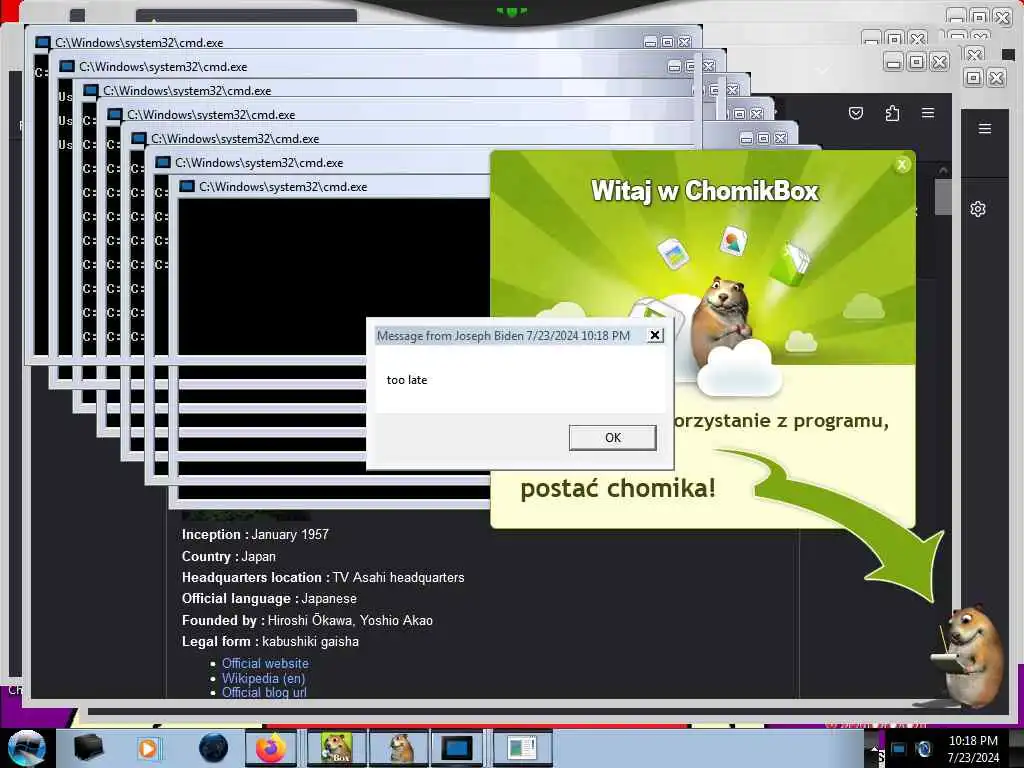The width and height of the screenshot is (1024, 768).
Task: Click the blue circular tray icon beside the clock
Action: pyautogui.click(x=923, y=749)
